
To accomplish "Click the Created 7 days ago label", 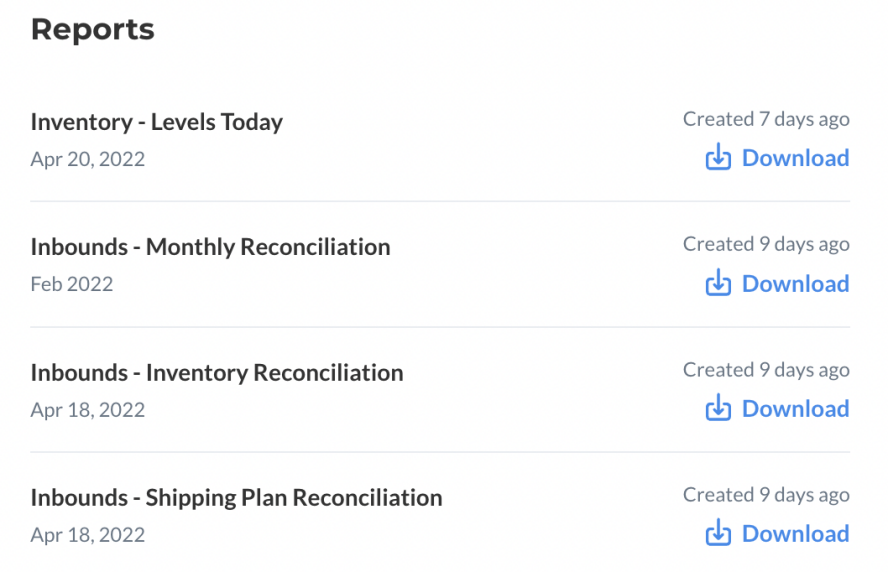I will tap(766, 119).
